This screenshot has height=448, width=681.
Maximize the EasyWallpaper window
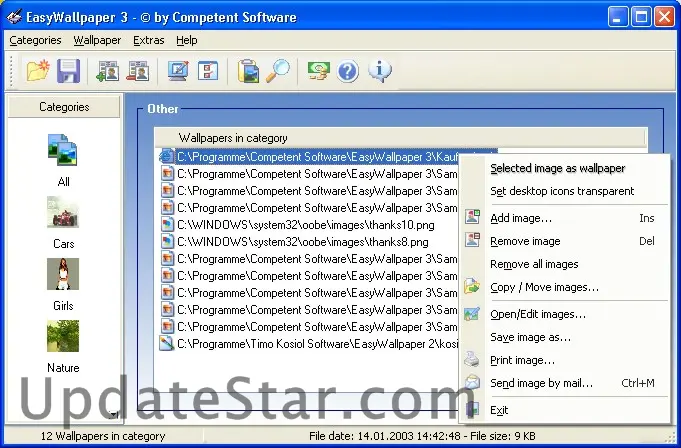tap(641, 17)
